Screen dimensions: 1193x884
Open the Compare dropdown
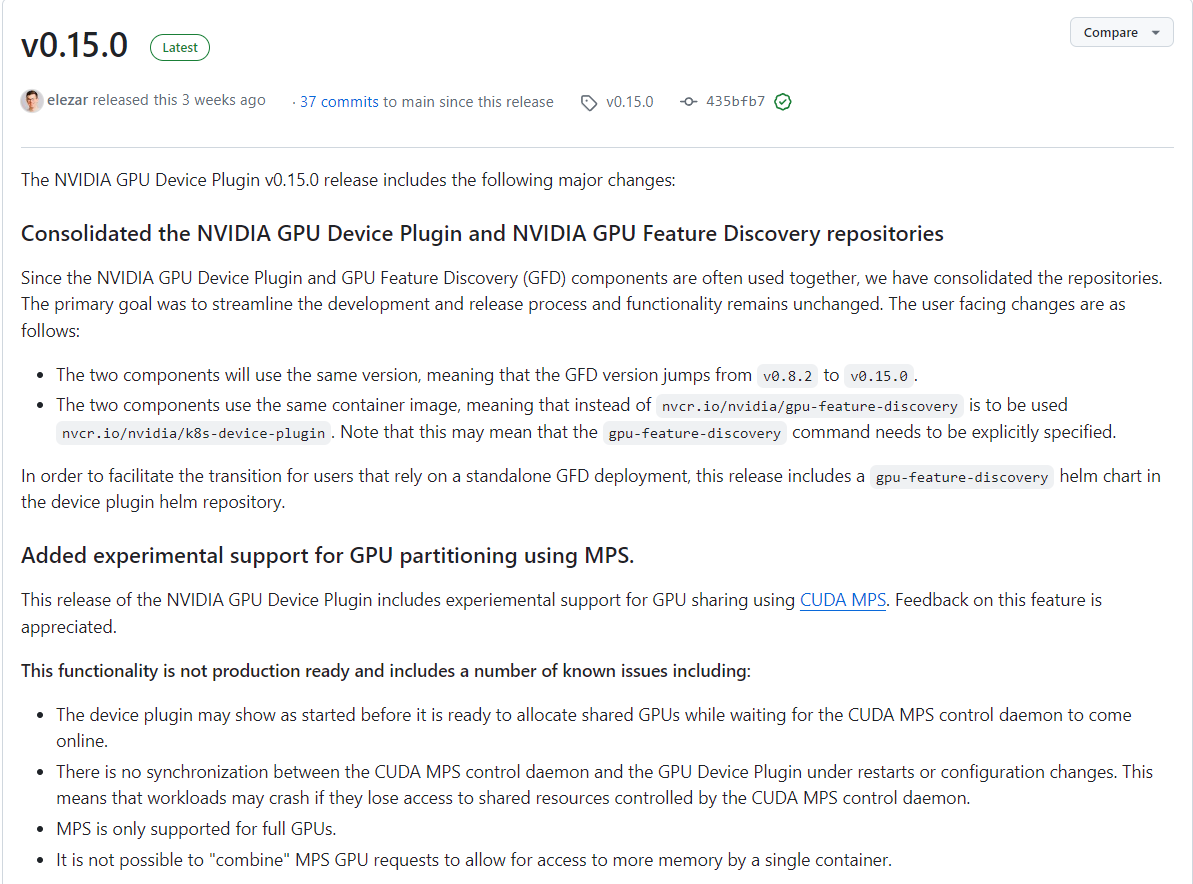tap(1121, 33)
